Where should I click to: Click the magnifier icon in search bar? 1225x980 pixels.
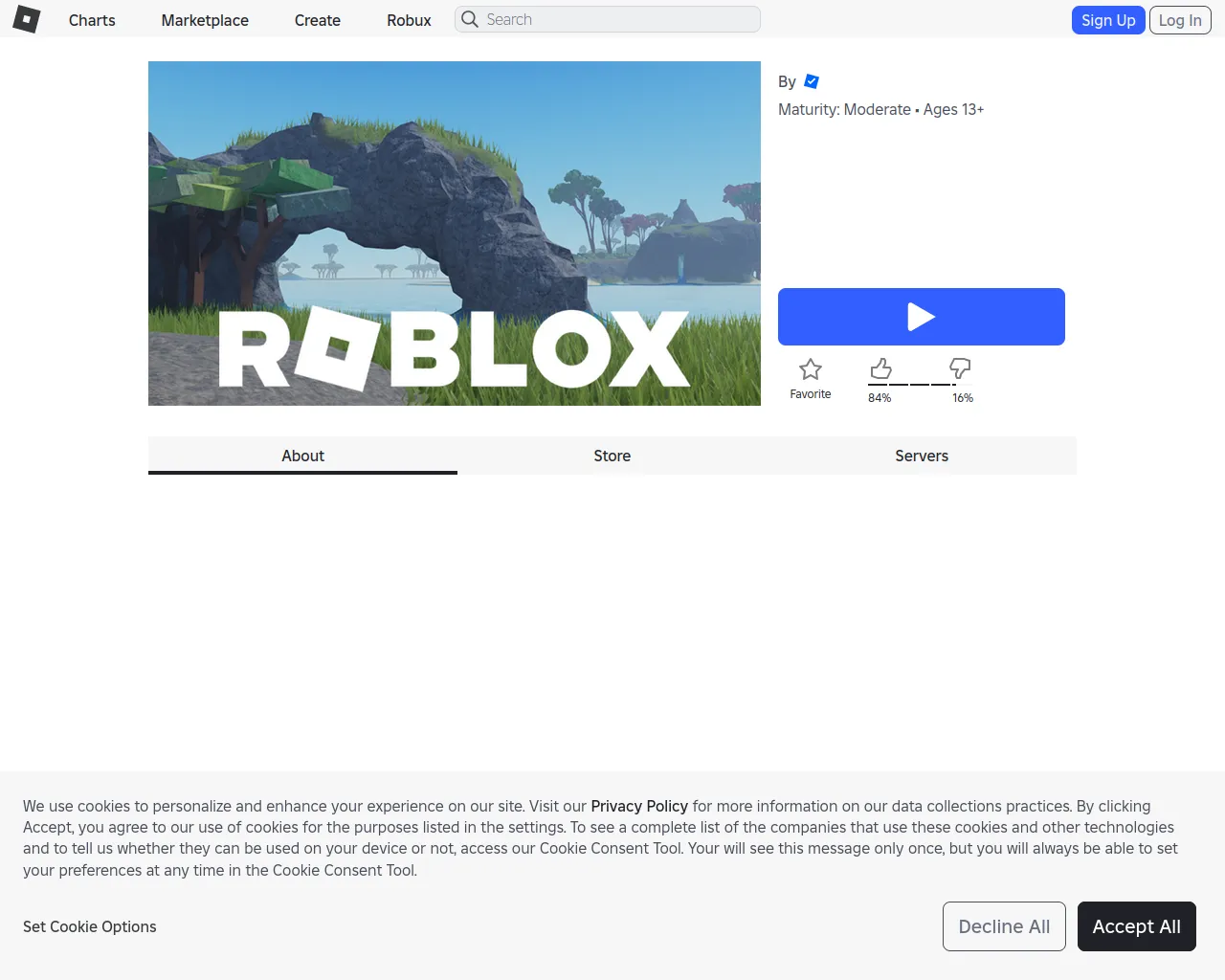(470, 19)
